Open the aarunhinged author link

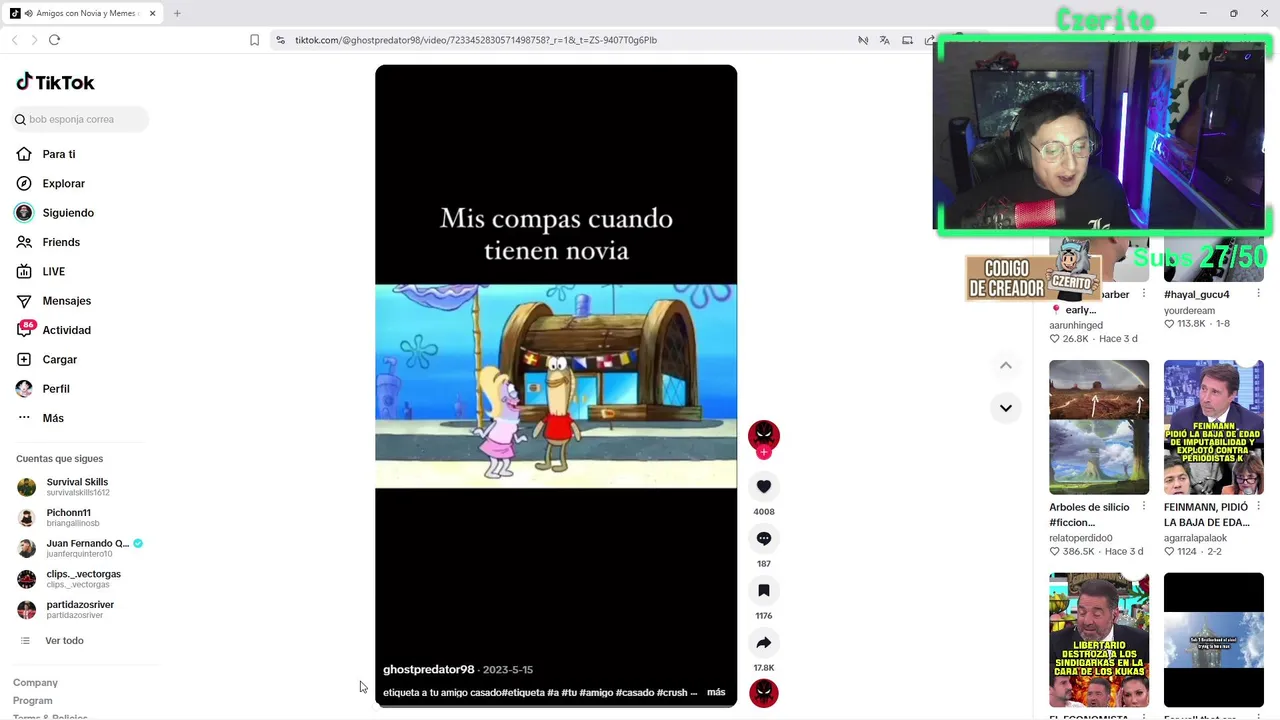(x=1076, y=325)
